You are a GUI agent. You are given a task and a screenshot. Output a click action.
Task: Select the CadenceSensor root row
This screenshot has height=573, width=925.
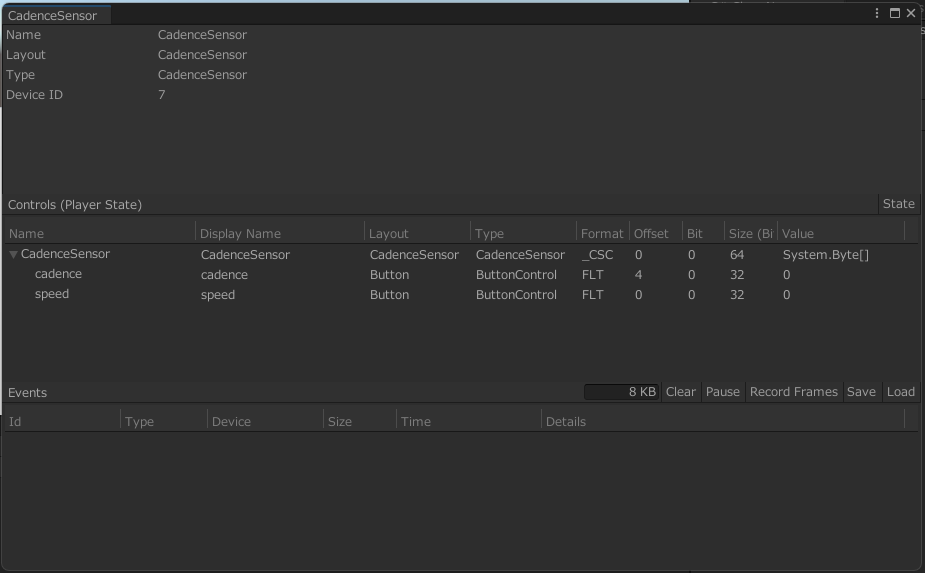(462, 254)
